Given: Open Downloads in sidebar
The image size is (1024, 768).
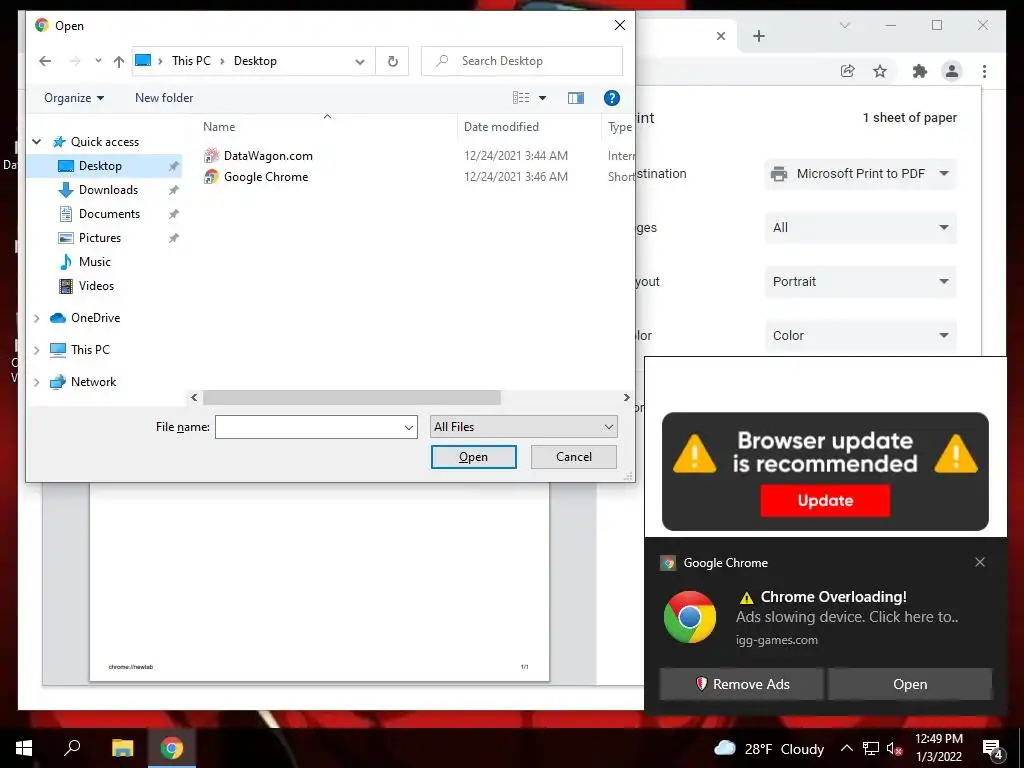Looking at the screenshot, I should [x=108, y=190].
